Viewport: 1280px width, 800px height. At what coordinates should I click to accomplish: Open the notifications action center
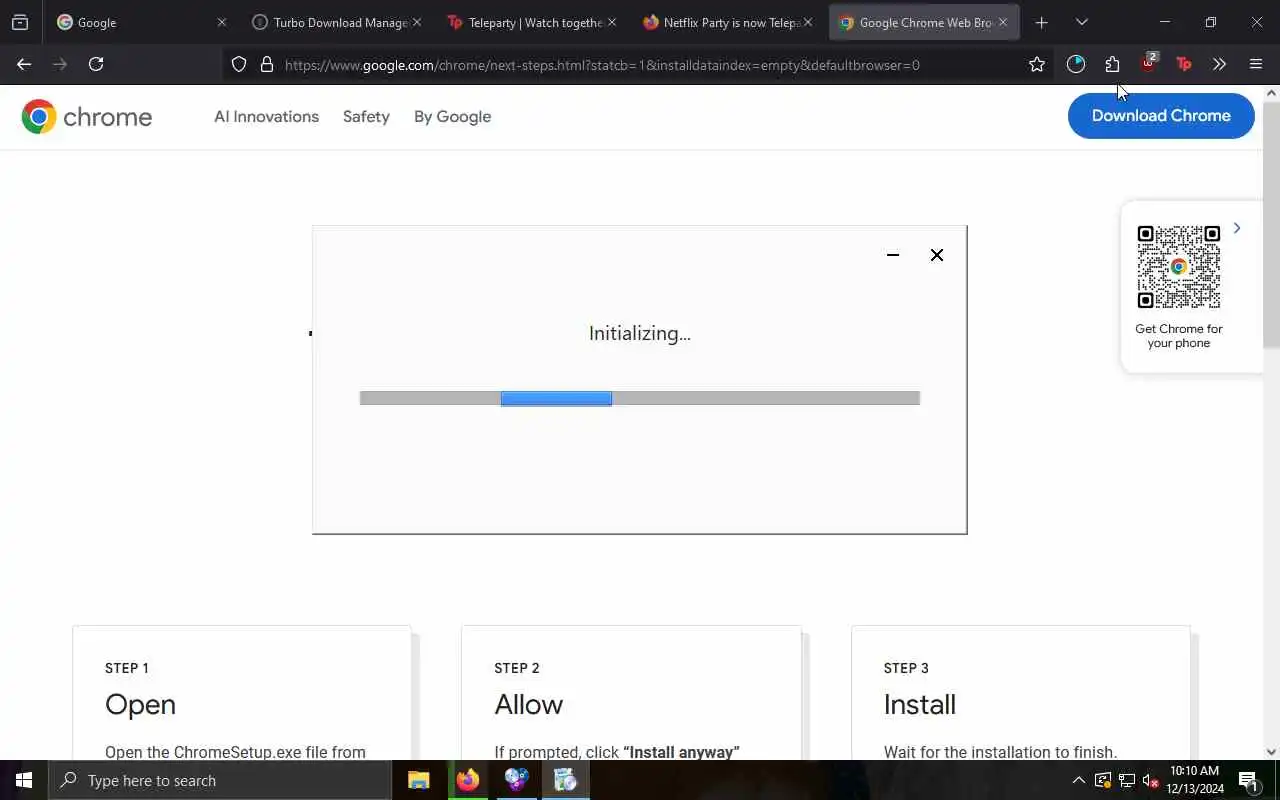pos(1248,780)
